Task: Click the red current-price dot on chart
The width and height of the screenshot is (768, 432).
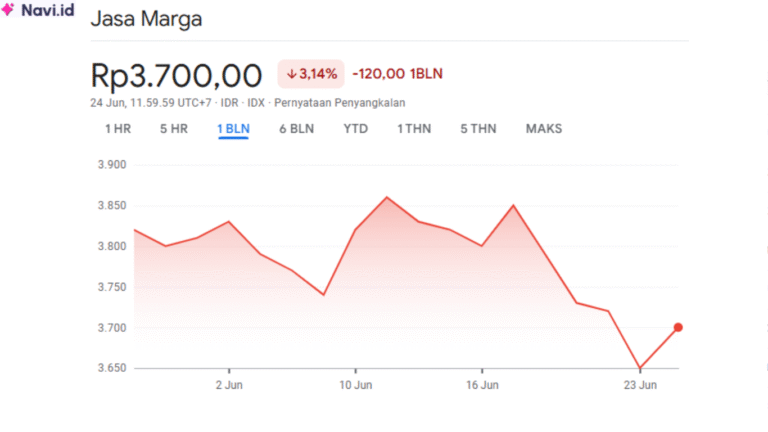Action: point(678,327)
